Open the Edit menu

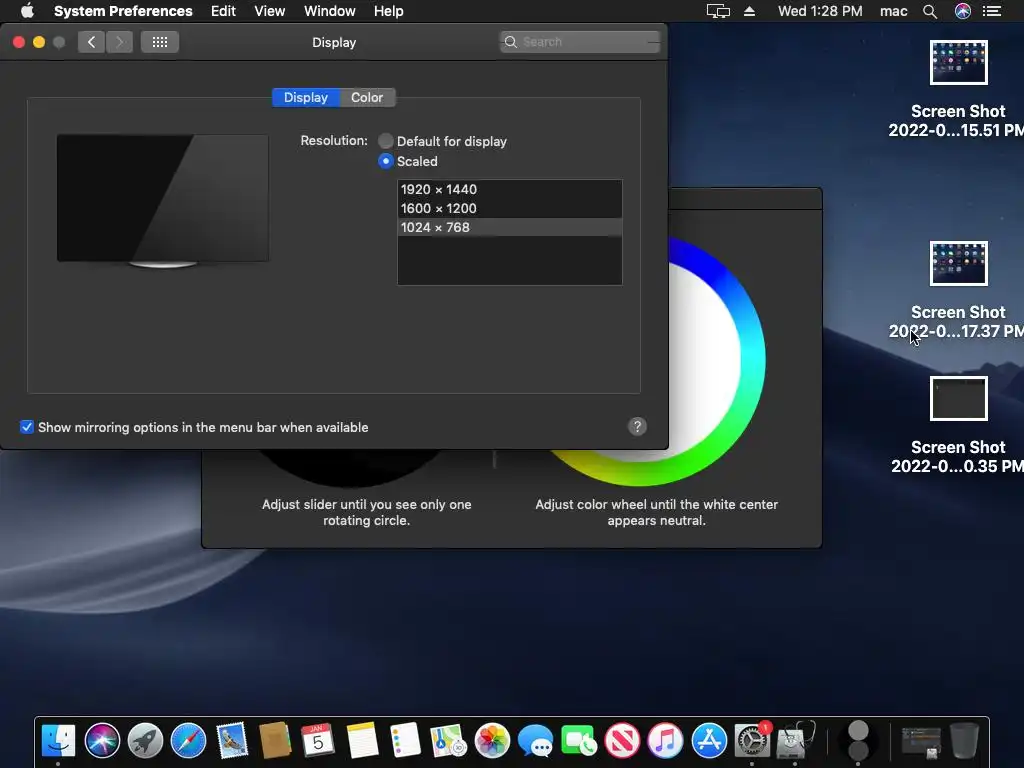pos(223,11)
